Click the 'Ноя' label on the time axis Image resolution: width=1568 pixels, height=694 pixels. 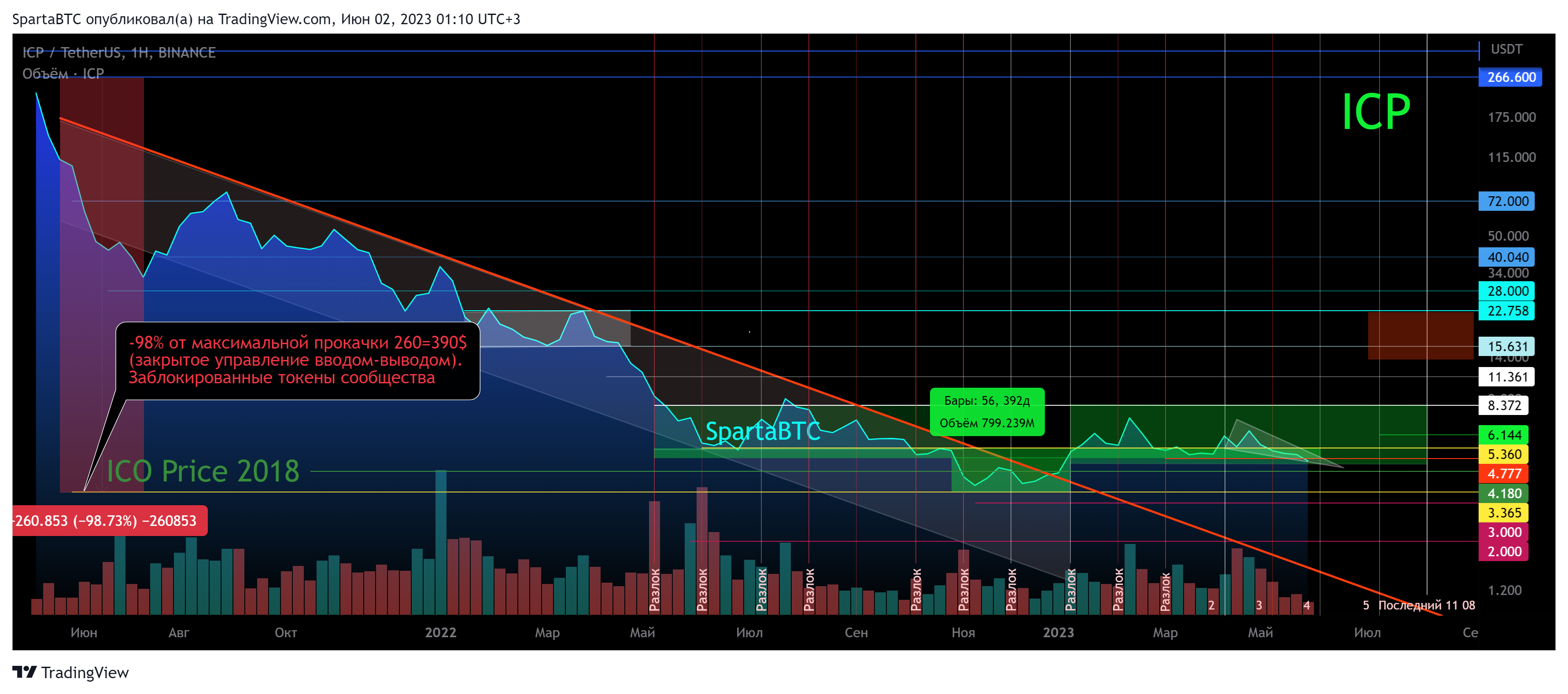click(x=963, y=632)
